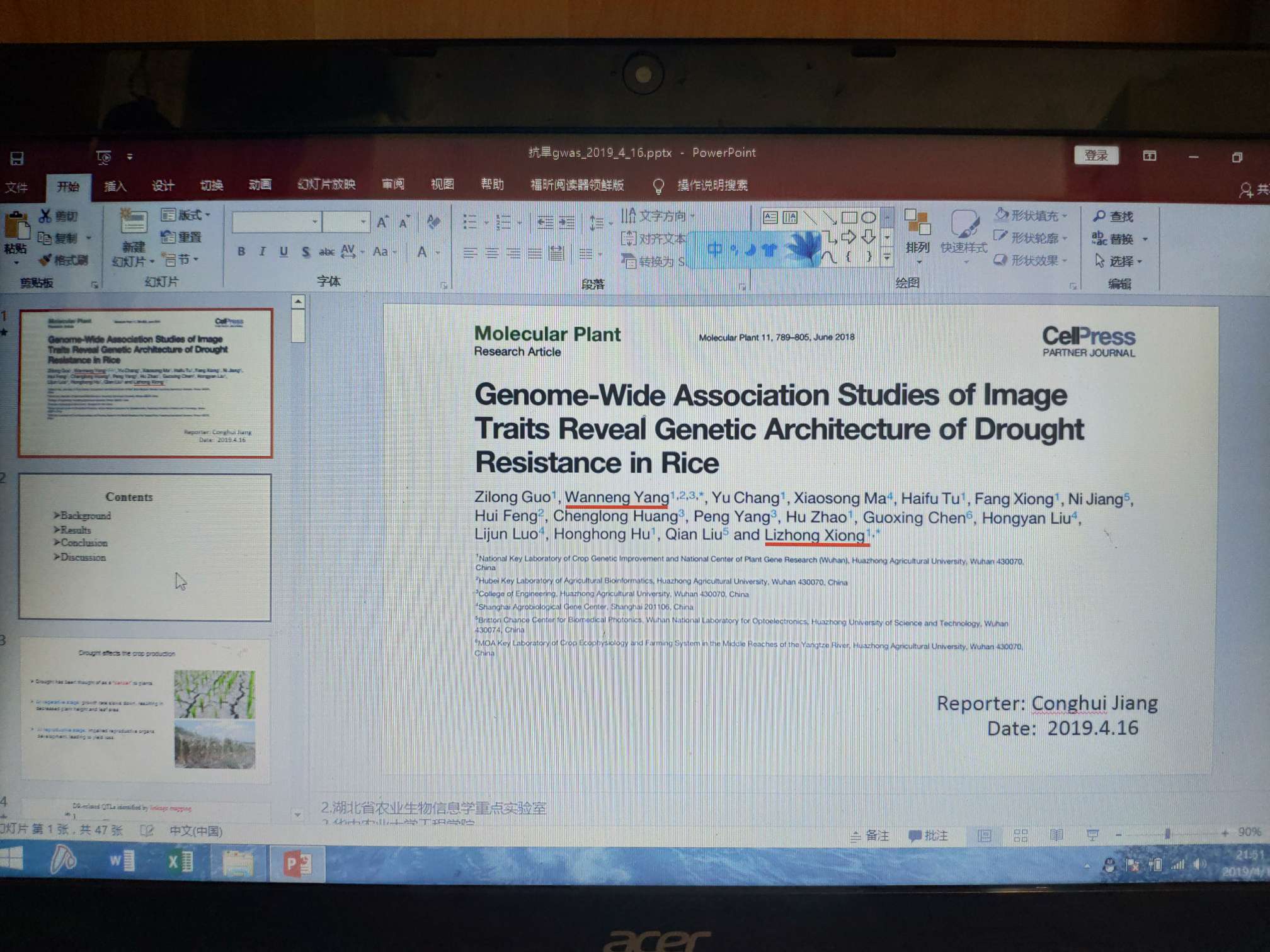Click the Save icon in title bar
The image size is (1270, 952).
pyautogui.click(x=17, y=157)
